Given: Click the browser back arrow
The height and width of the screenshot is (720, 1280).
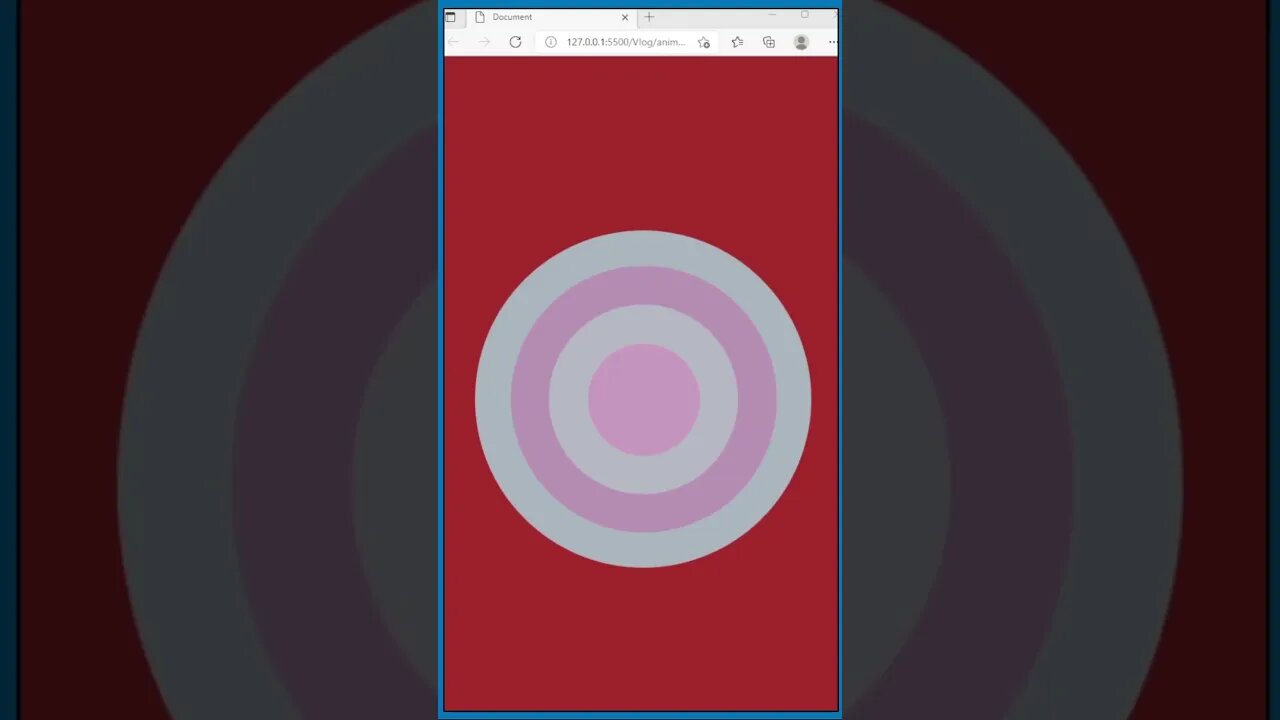Looking at the screenshot, I should tap(454, 42).
